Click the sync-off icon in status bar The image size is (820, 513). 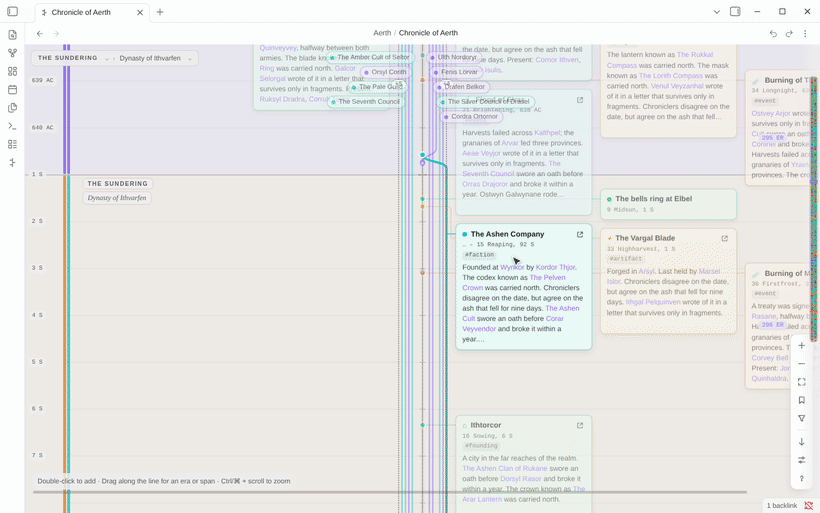808,506
